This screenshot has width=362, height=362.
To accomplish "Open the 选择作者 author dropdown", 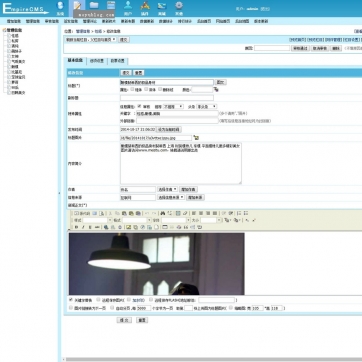I will 167,189.
